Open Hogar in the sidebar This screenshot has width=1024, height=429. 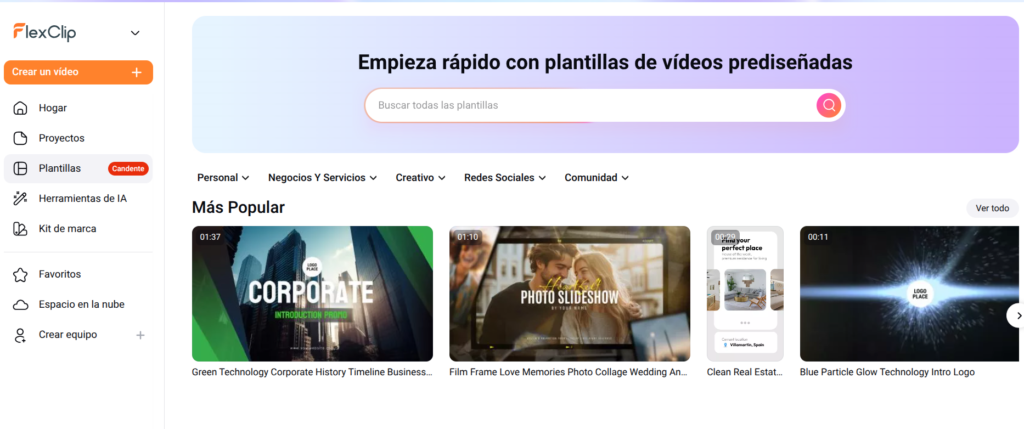point(78,108)
